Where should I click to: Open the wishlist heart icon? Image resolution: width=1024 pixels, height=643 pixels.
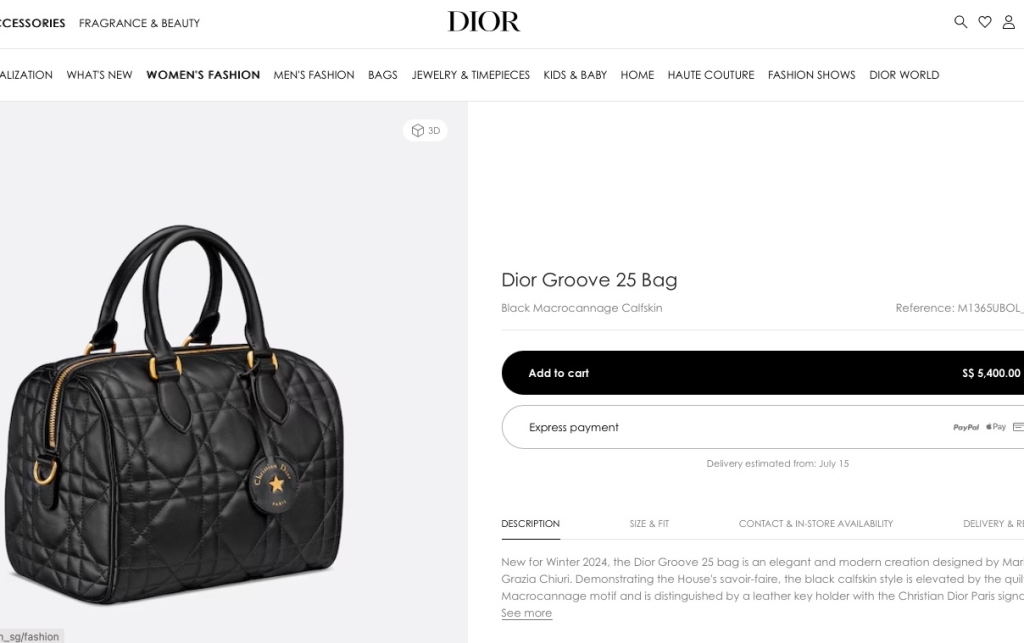985,22
